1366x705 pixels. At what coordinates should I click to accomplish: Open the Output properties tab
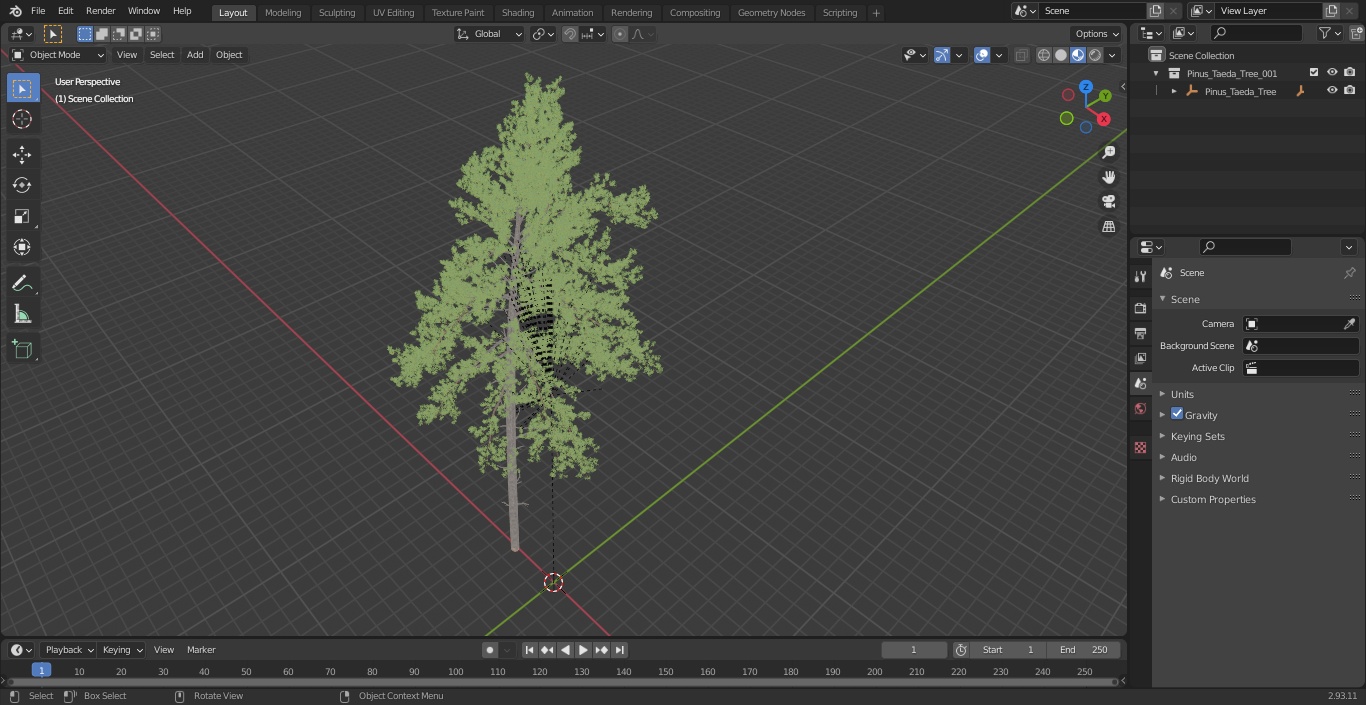pyautogui.click(x=1140, y=333)
